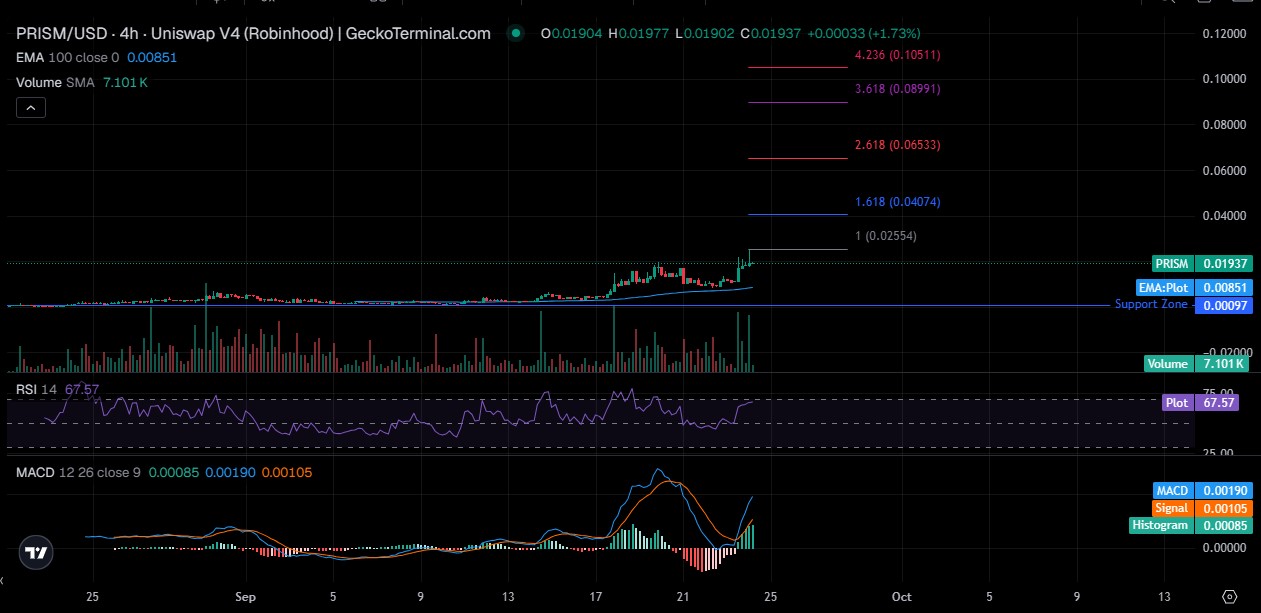Click the 0.04000 price scale label
The height and width of the screenshot is (613, 1261).
1224,216
